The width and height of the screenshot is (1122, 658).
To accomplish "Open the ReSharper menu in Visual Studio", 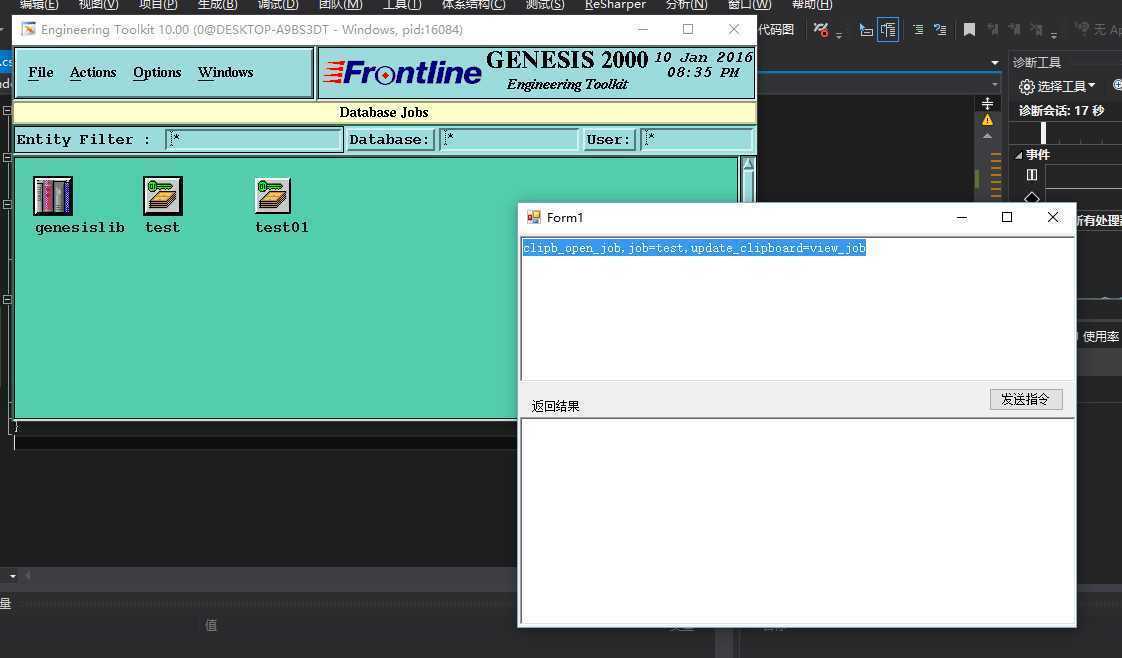I will click(x=615, y=4).
